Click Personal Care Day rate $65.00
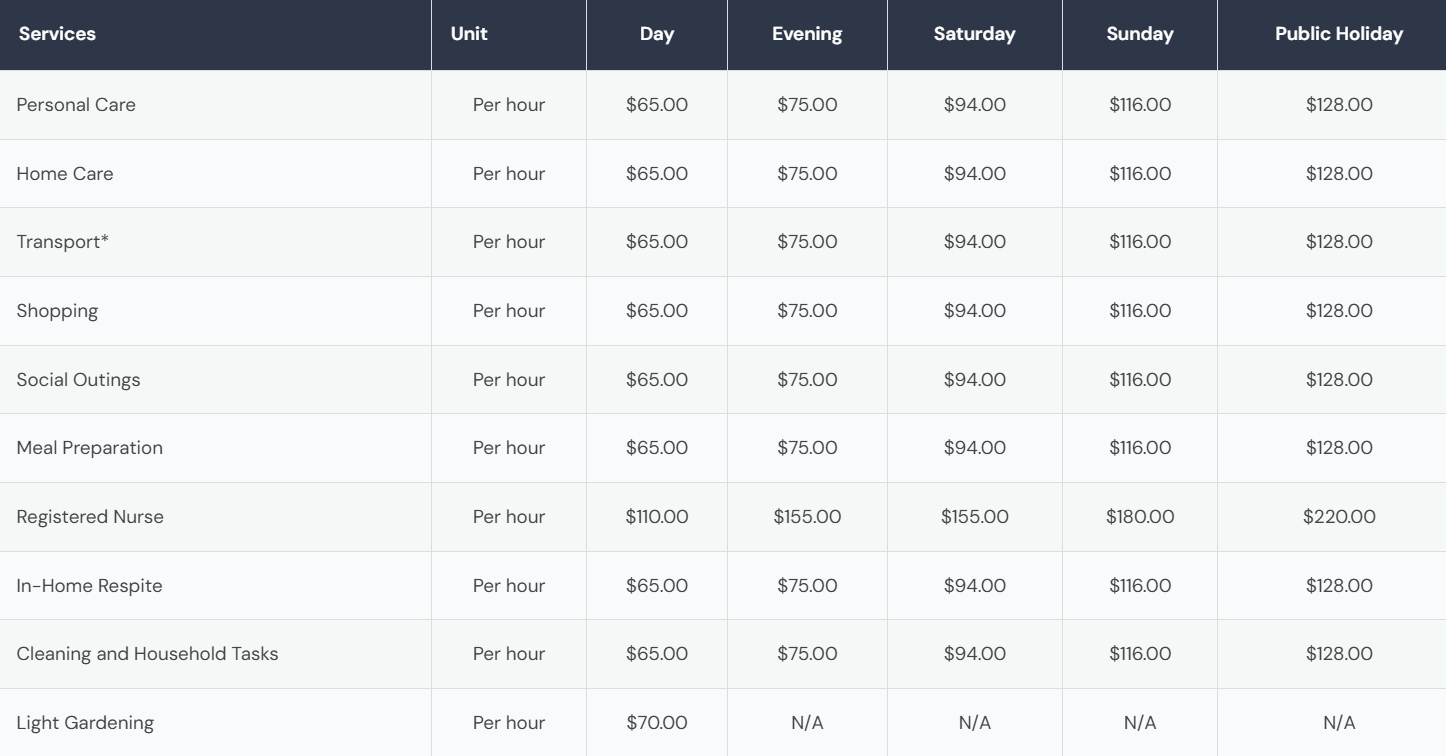1446x756 pixels. click(x=657, y=105)
